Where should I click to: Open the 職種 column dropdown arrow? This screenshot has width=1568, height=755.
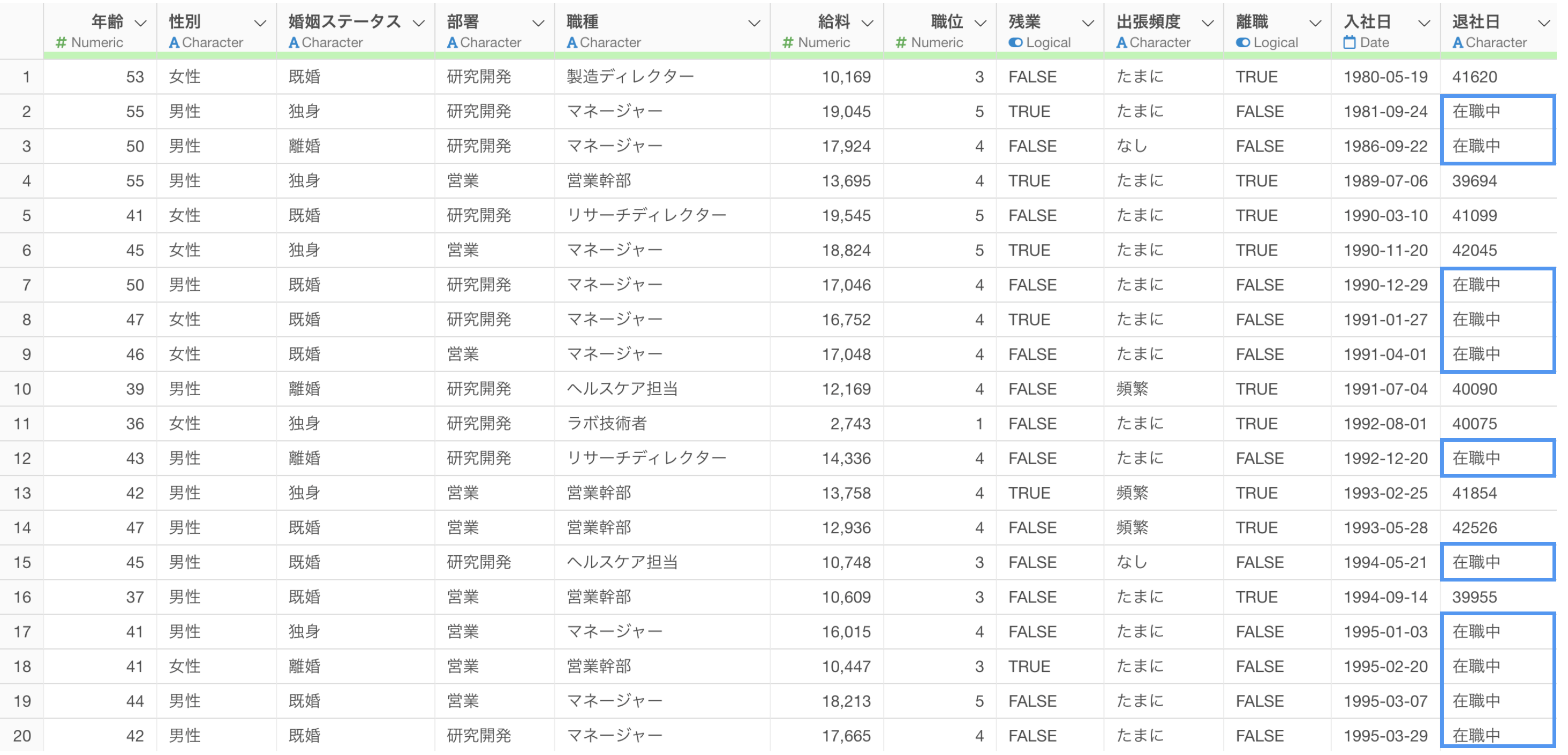(x=754, y=23)
